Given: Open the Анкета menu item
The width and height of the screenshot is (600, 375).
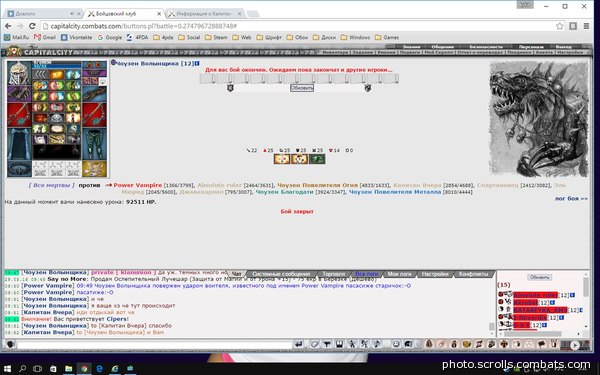Looking at the screenshot, I should click(x=544, y=52).
